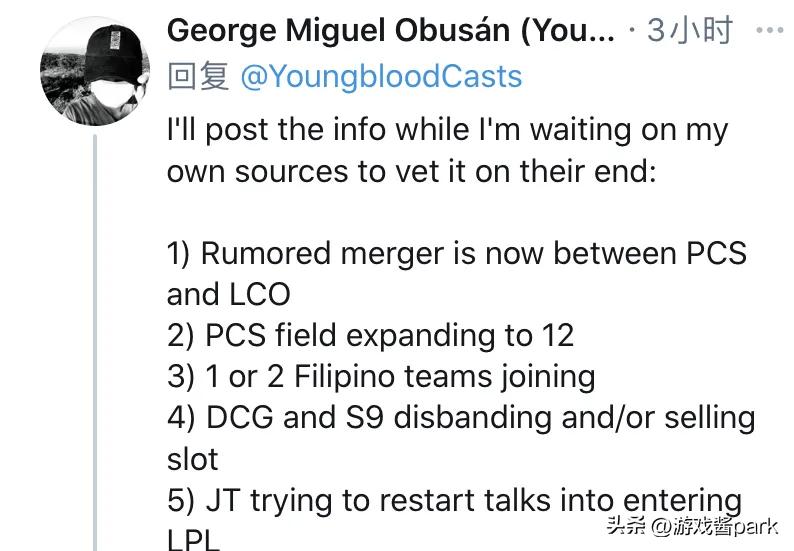This screenshot has width=794, height=551.
Task: Click the @YoungbloodCasts mention link
Action: tap(381, 76)
